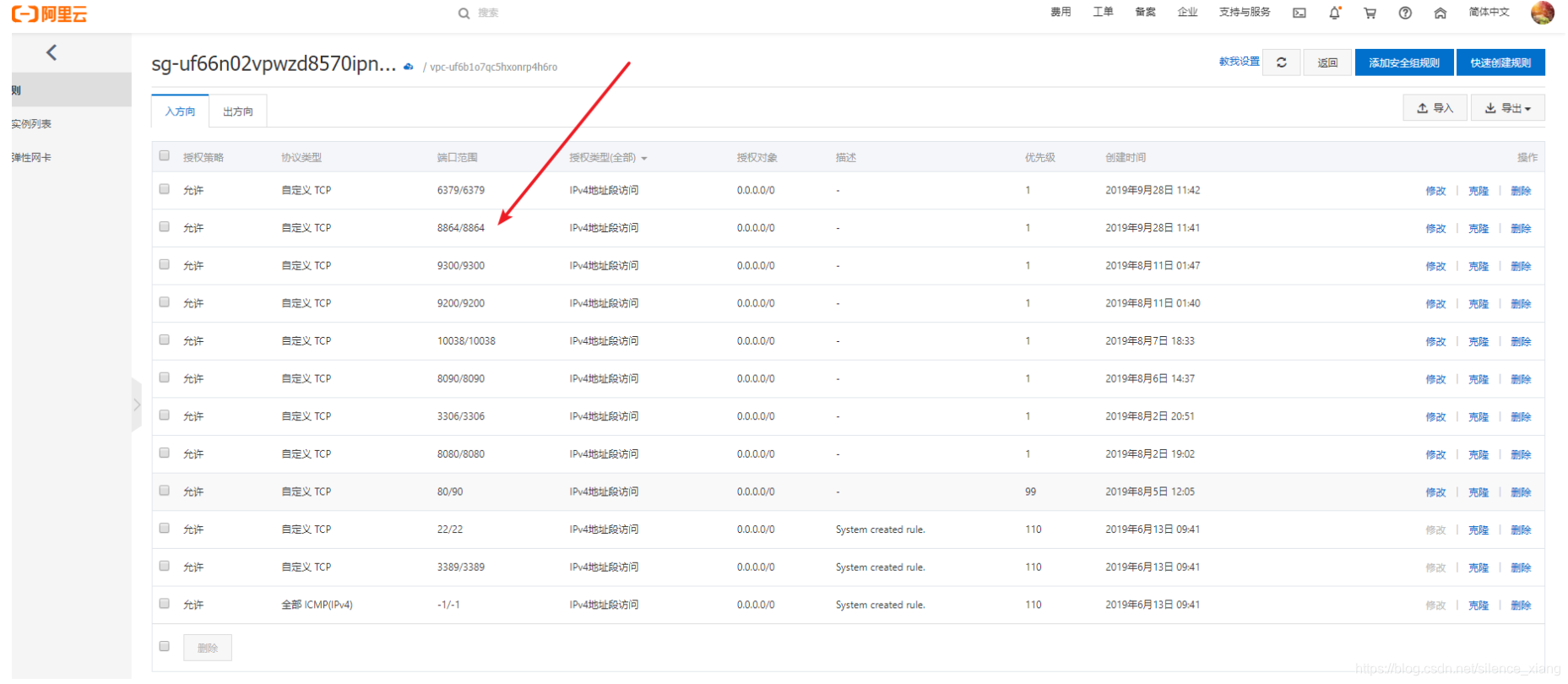Click 克隆 for the ICMP -1/-1 rule
Screen dimensions: 1568x684
click(1478, 605)
